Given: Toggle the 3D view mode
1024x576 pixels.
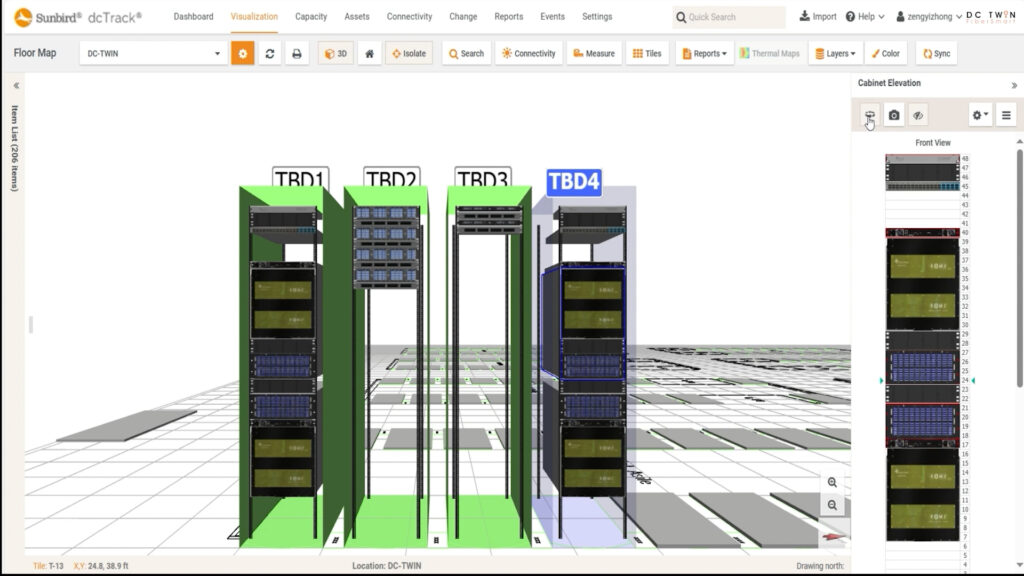Looking at the screenshot, I should pyautogui.click(x=335, y=54).
